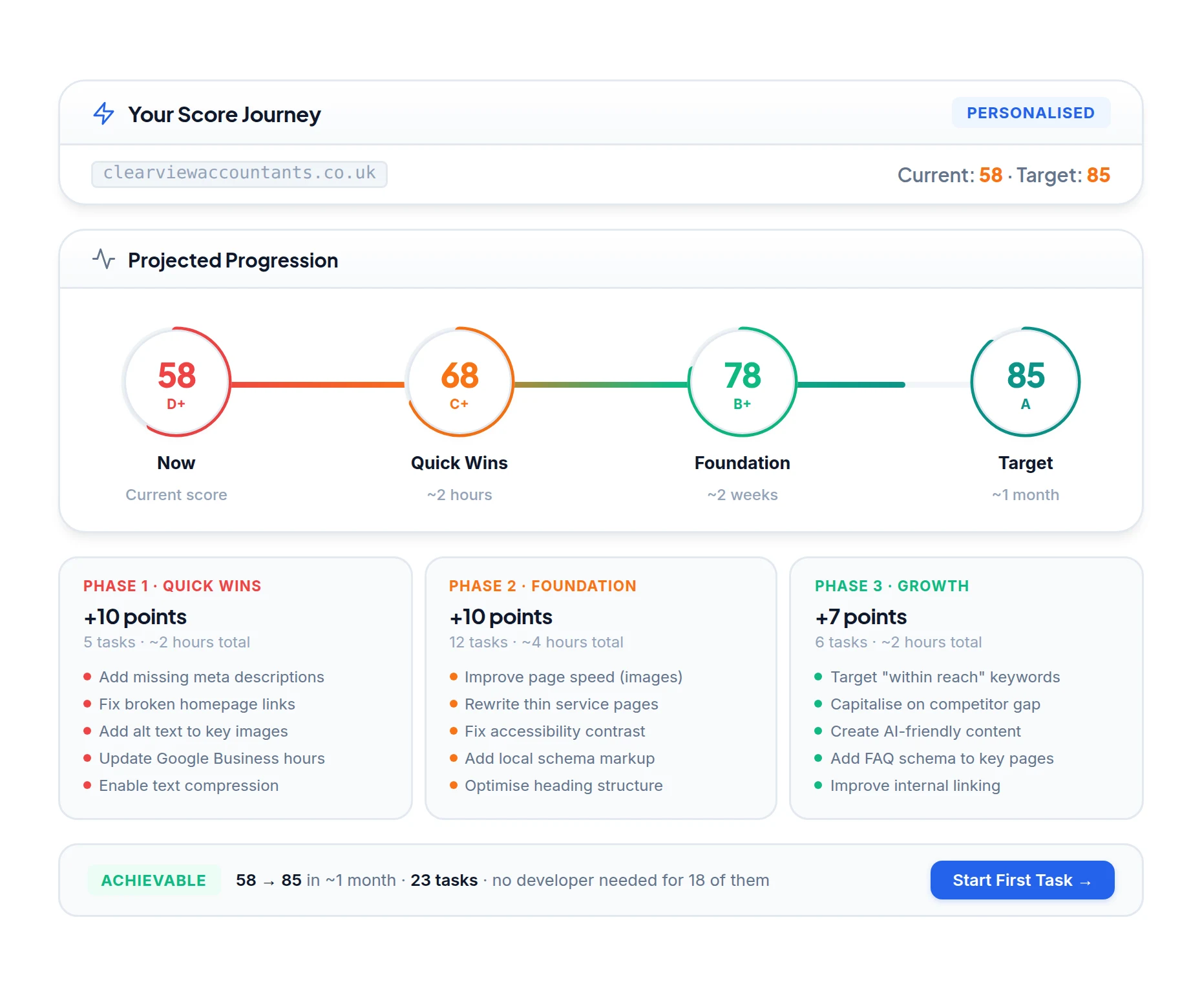
Task: Select the 78 B+ Foundation circle
Action: 743,382
